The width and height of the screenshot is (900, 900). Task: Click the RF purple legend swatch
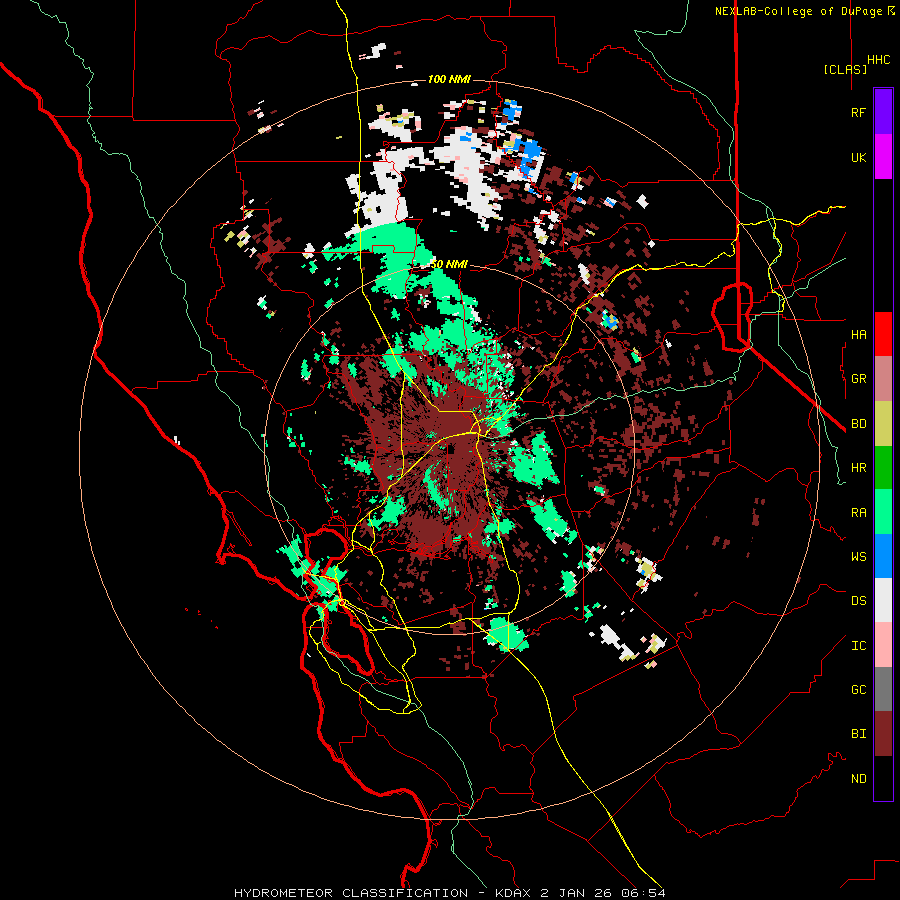point(883,112)
